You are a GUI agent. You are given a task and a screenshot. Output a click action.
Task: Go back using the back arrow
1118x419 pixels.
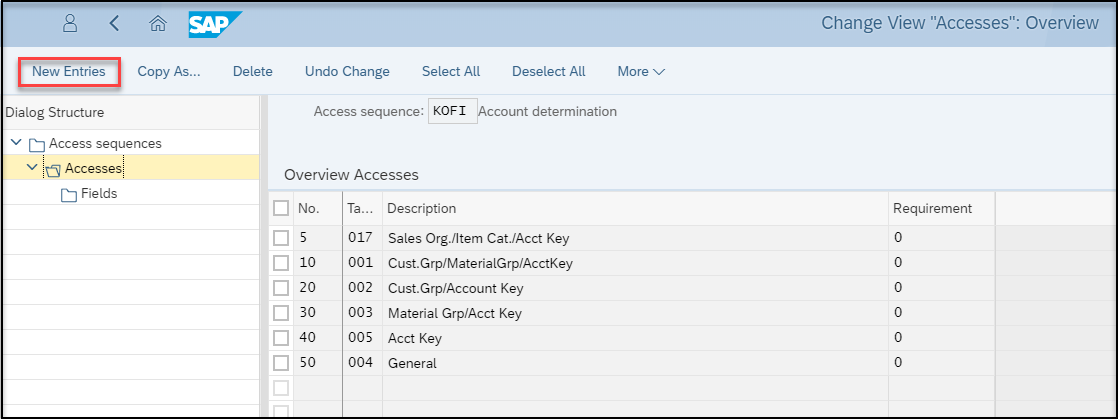coord(114,24)
